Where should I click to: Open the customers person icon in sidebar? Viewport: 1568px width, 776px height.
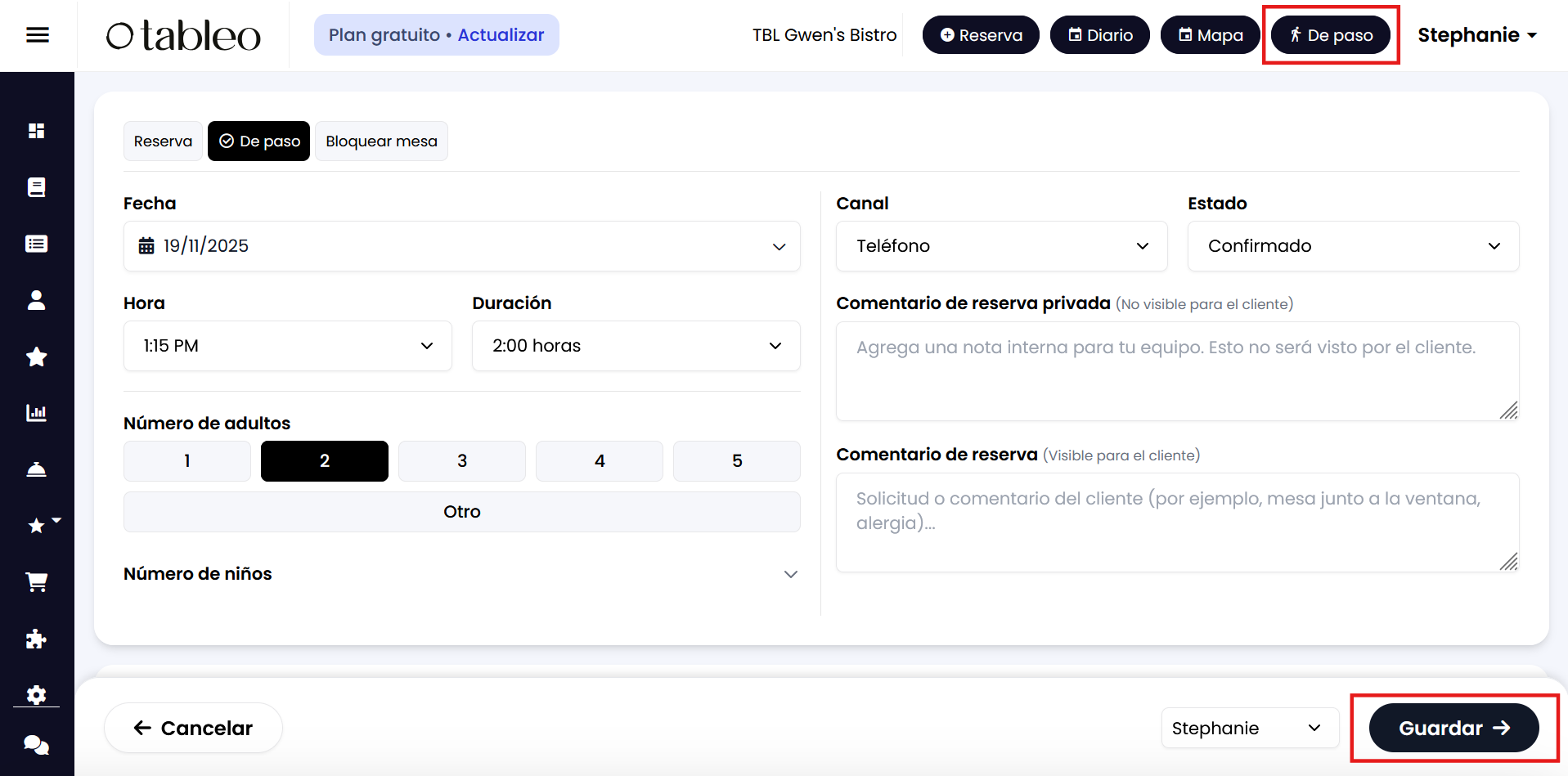pyautogui.click(x=37, y=300)
